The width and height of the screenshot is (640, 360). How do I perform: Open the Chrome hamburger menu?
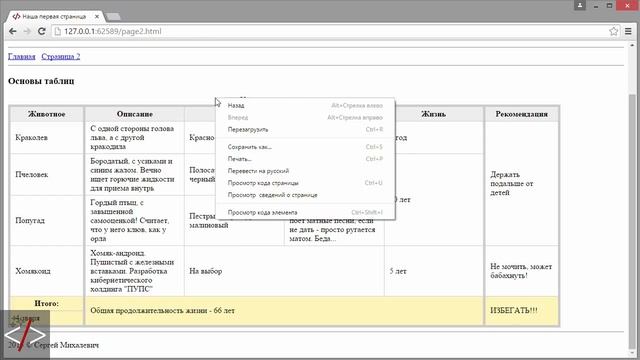coord(628,31)
